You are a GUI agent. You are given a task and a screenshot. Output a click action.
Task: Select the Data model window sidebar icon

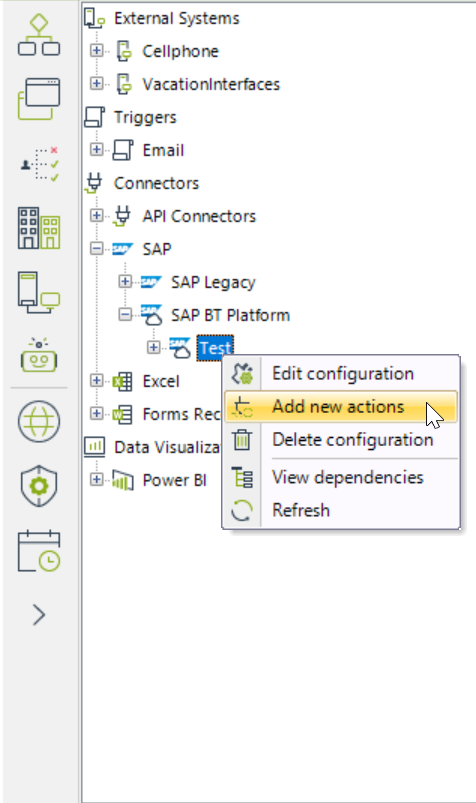coord(39,99)
